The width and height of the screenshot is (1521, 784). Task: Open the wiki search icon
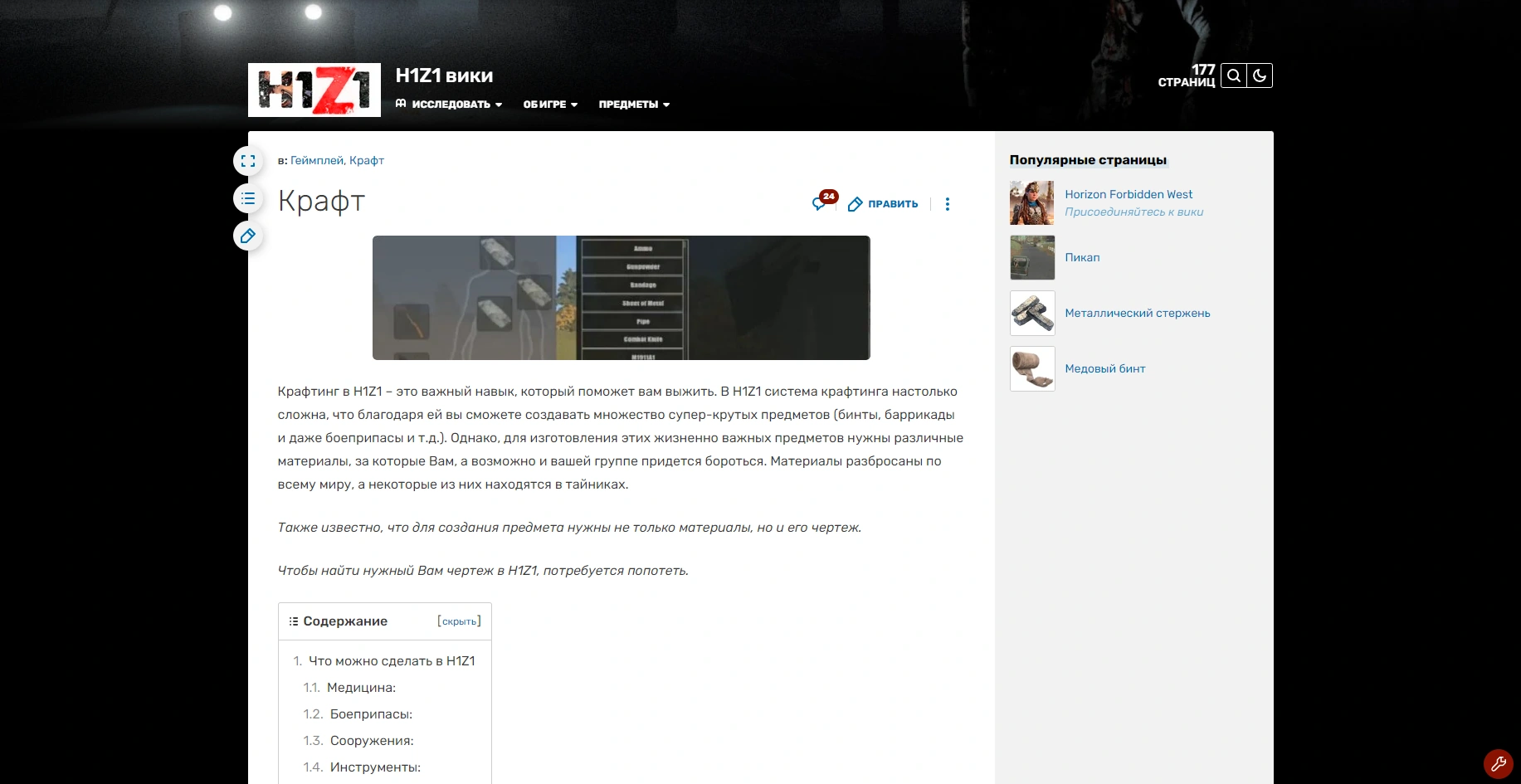point(1234,75)
